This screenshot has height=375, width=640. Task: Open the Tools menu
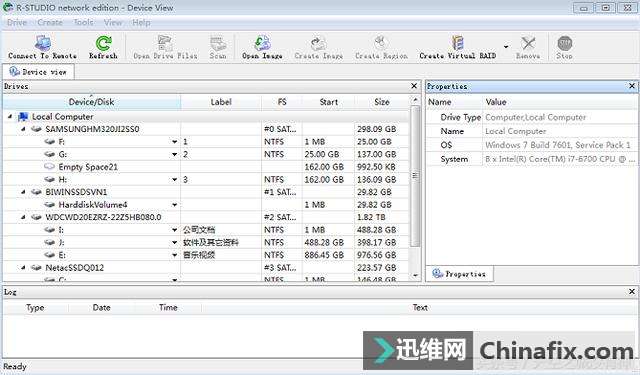(83, 22)
